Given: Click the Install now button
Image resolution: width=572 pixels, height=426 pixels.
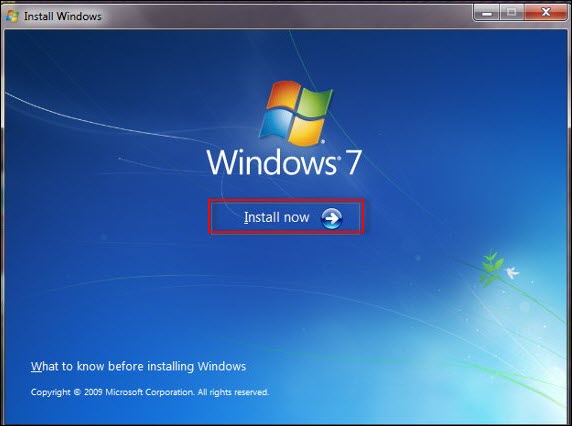Looking at the screenshot, I should [286, 217].
